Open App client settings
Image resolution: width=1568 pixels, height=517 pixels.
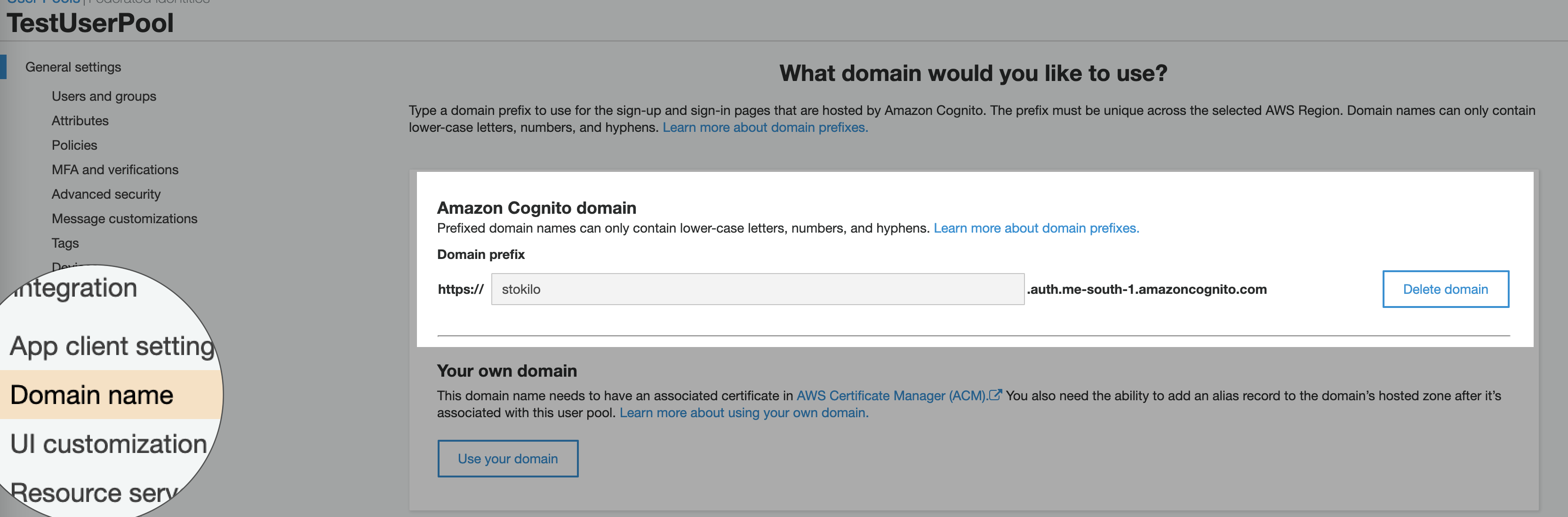point(112,346)
